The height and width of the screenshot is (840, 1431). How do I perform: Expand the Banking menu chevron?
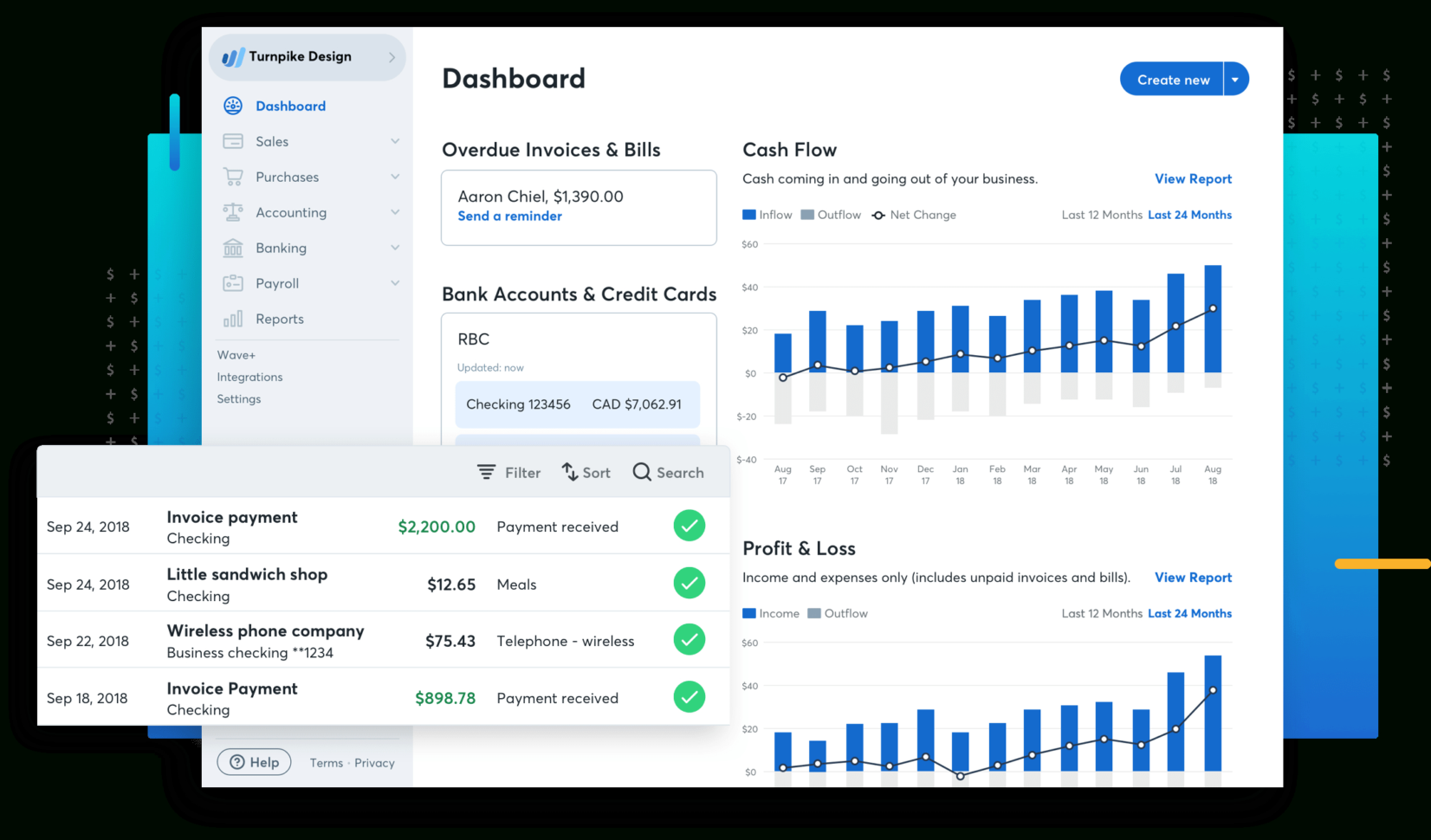(x=395, y=248)
